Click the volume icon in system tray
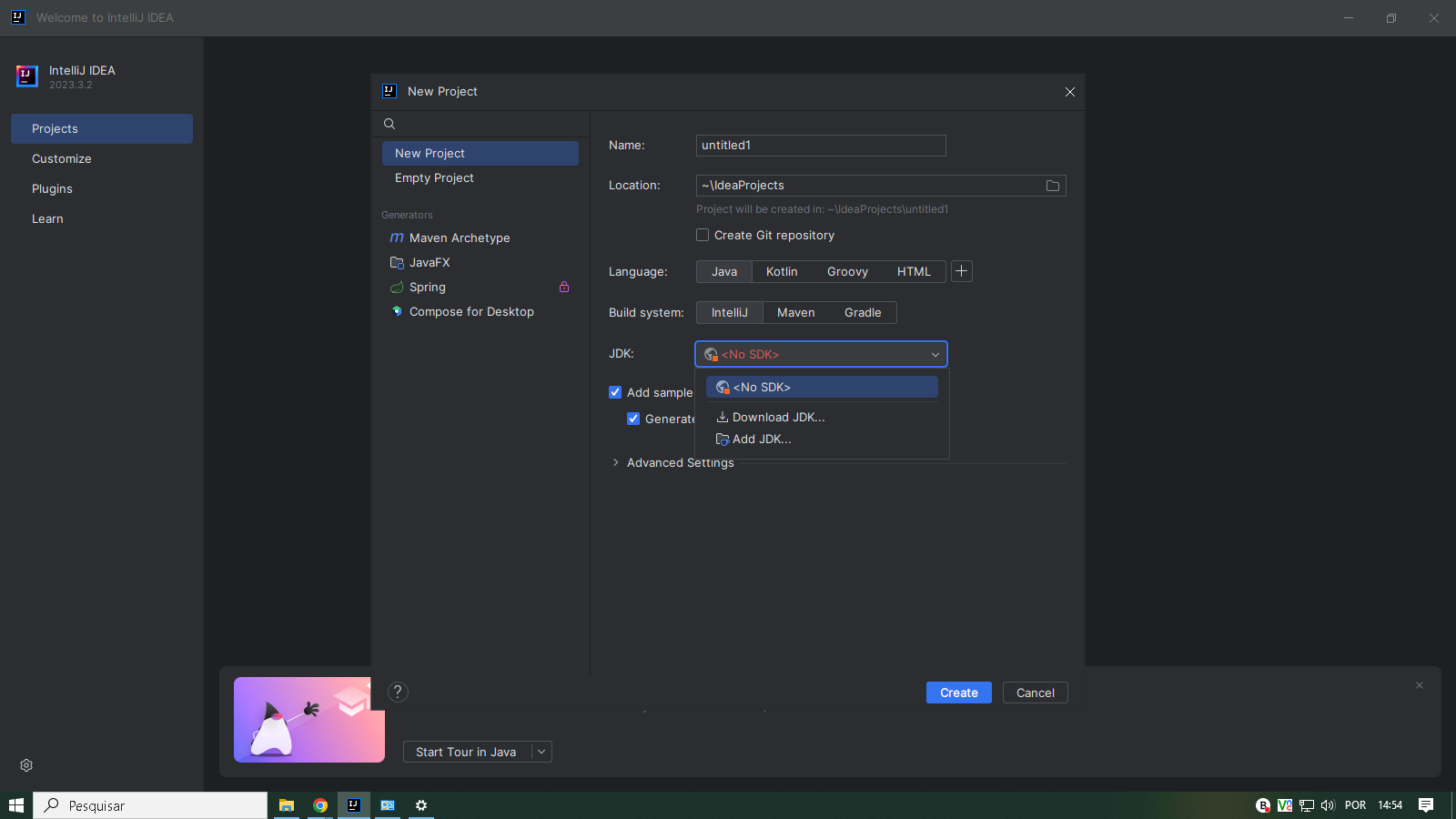 tap(1328, 805)
